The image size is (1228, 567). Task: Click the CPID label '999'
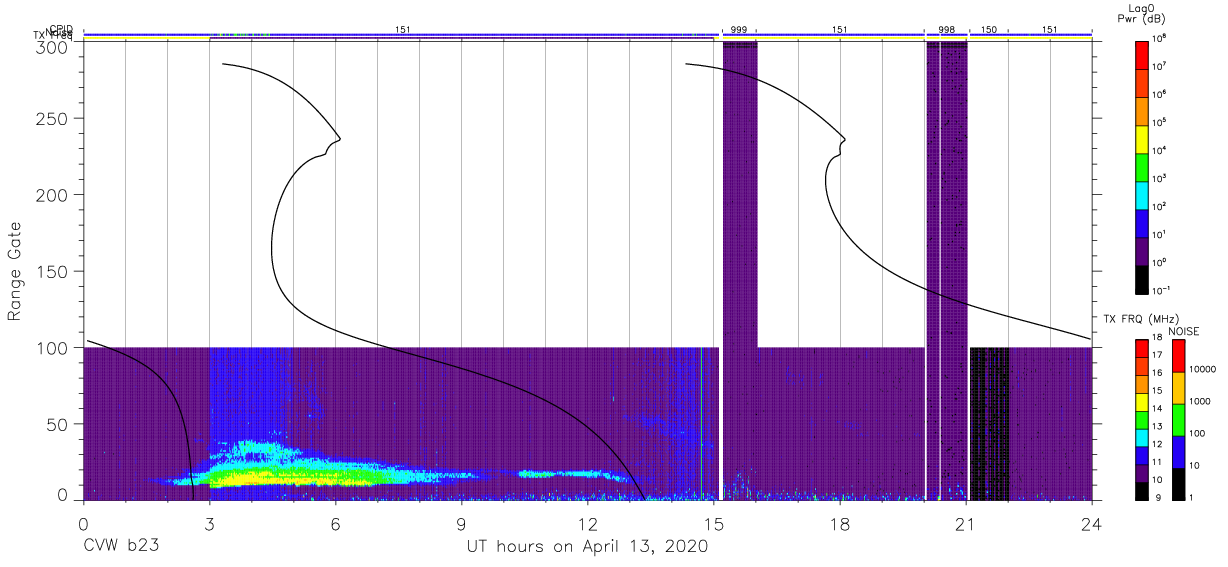pyautogui.click(x=739, y=30)
